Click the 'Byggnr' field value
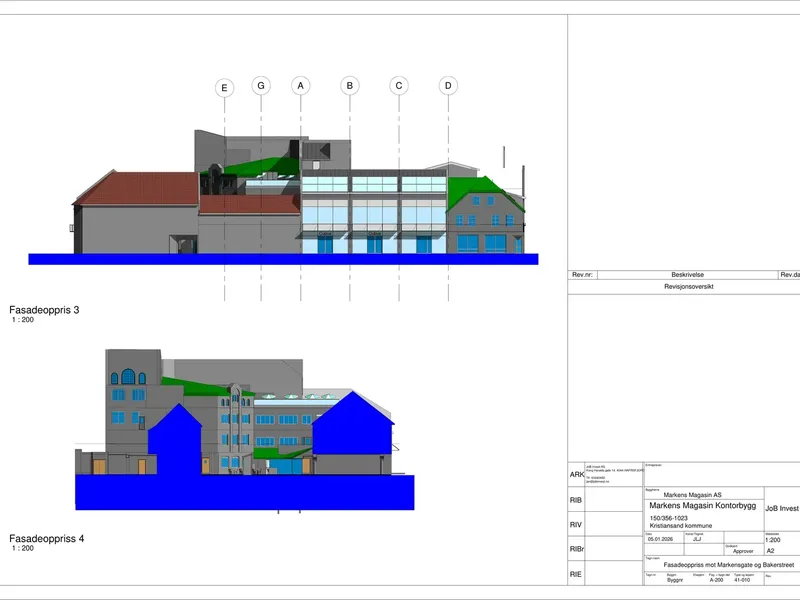The width and height of the screenshot is (800, 600). point(674,580)
